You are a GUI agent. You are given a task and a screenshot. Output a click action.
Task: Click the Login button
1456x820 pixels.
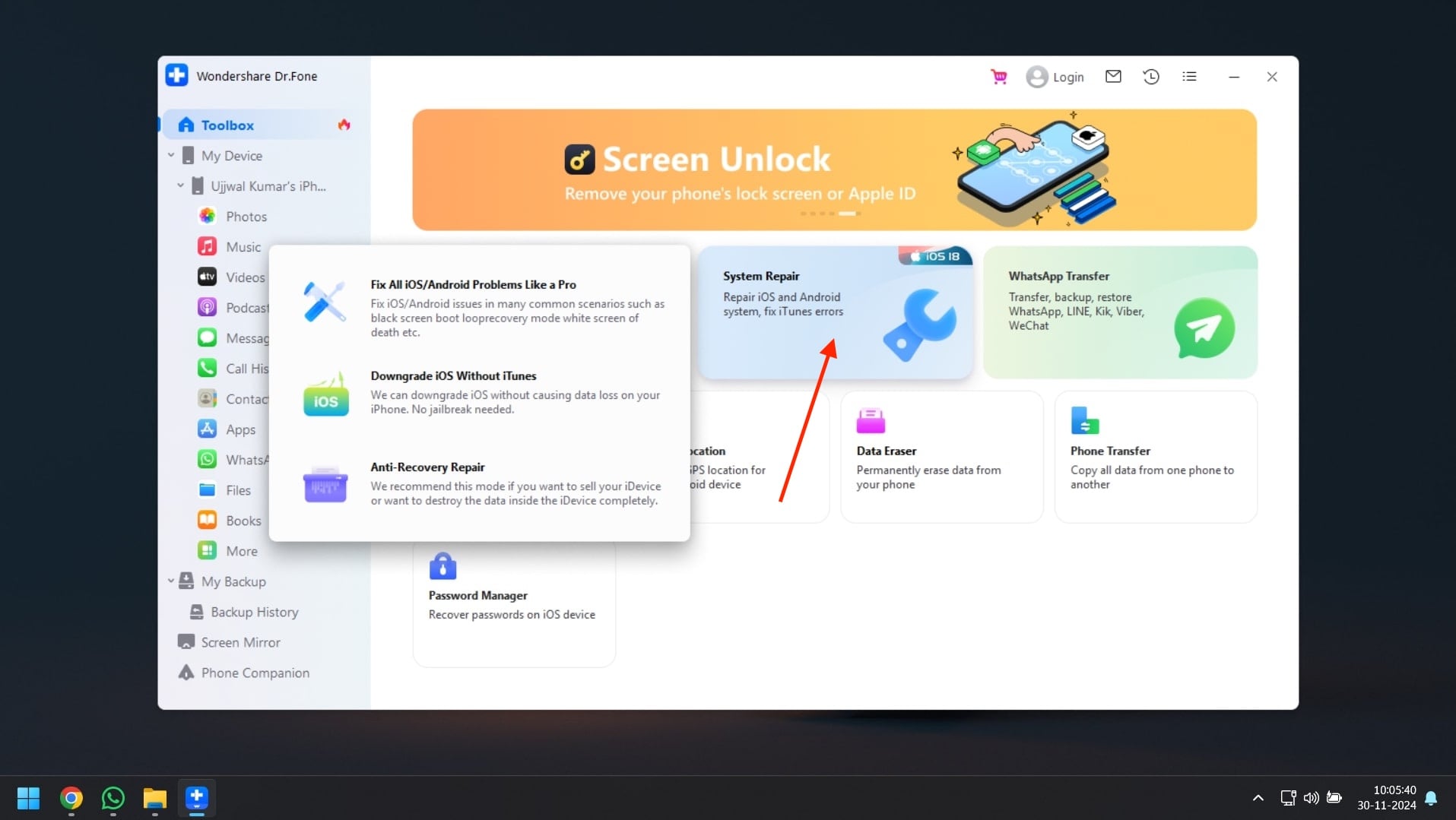point(1055,77)
